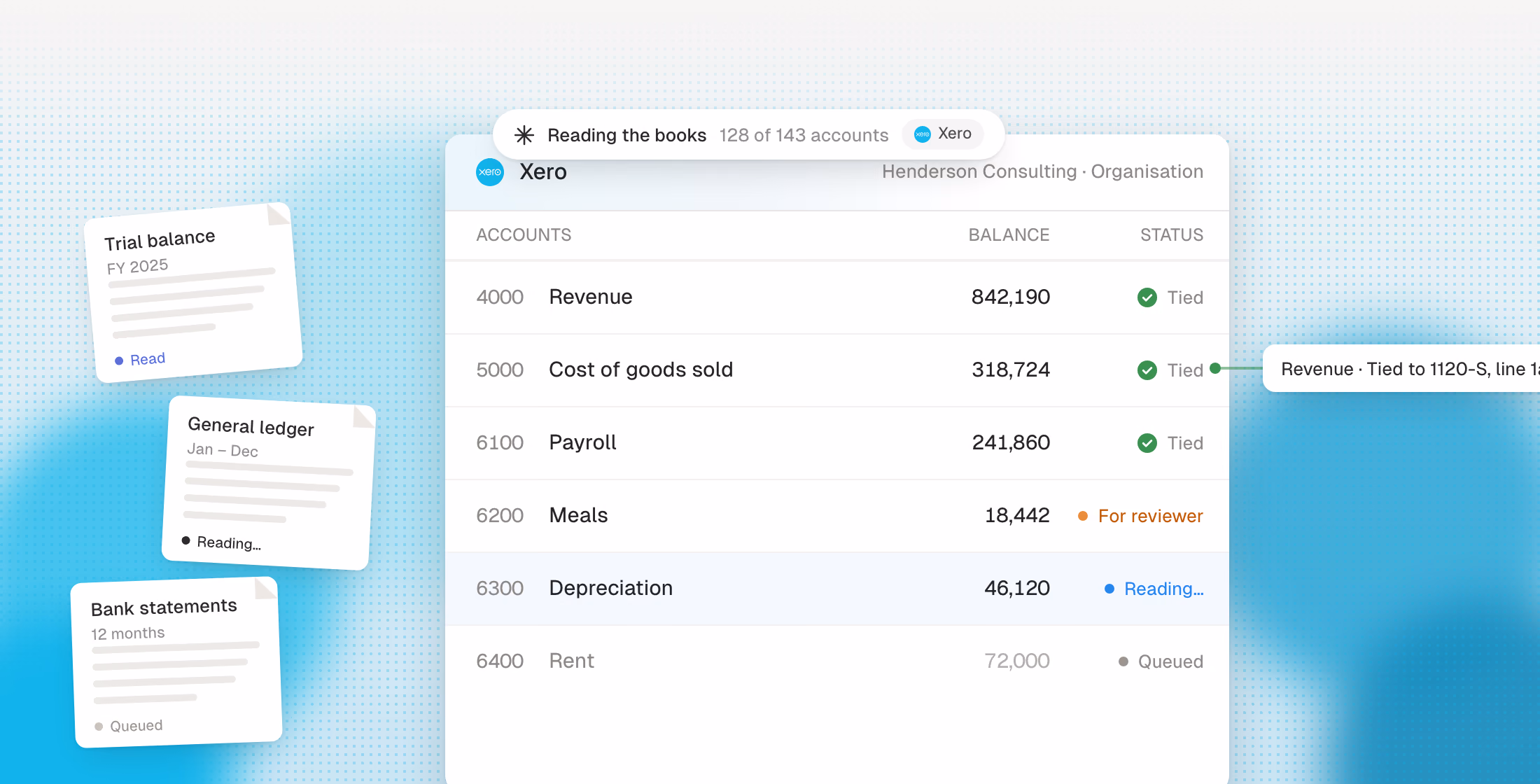Click the folded corner of Trial balance card
The width and height of the screenshot is (1540, 784).
click(x=278, y=215)
